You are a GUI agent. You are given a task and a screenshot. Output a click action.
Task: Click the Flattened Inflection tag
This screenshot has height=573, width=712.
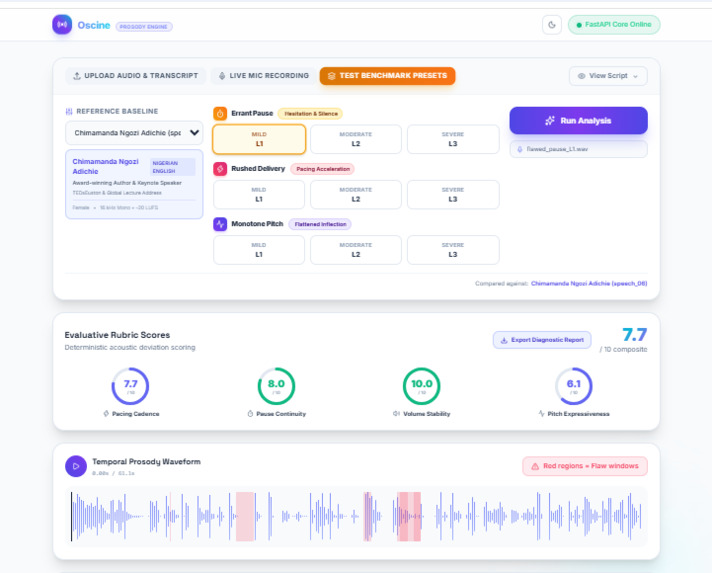(x=320, y=224)
